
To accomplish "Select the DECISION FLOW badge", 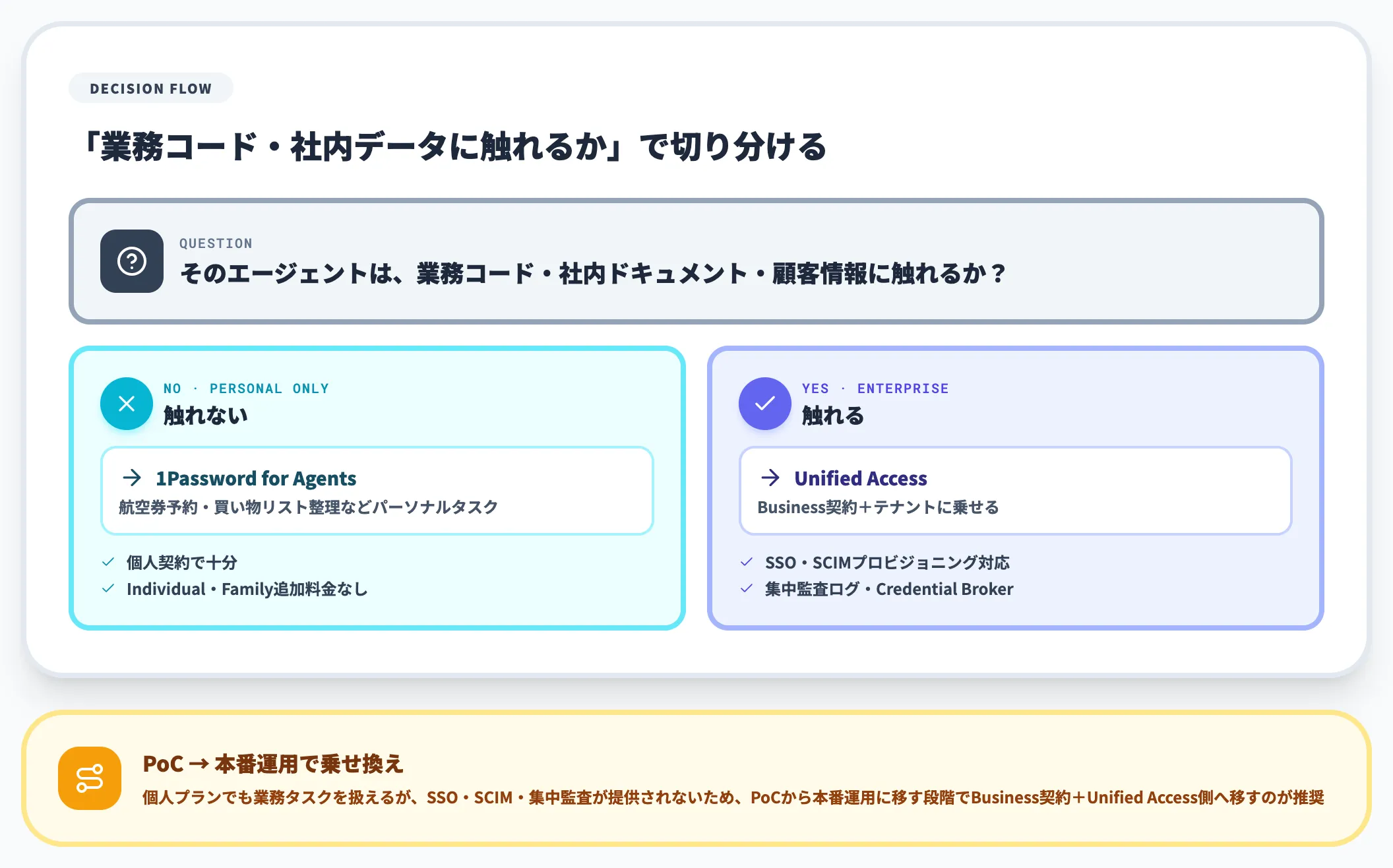I will [x=151, y=88].
